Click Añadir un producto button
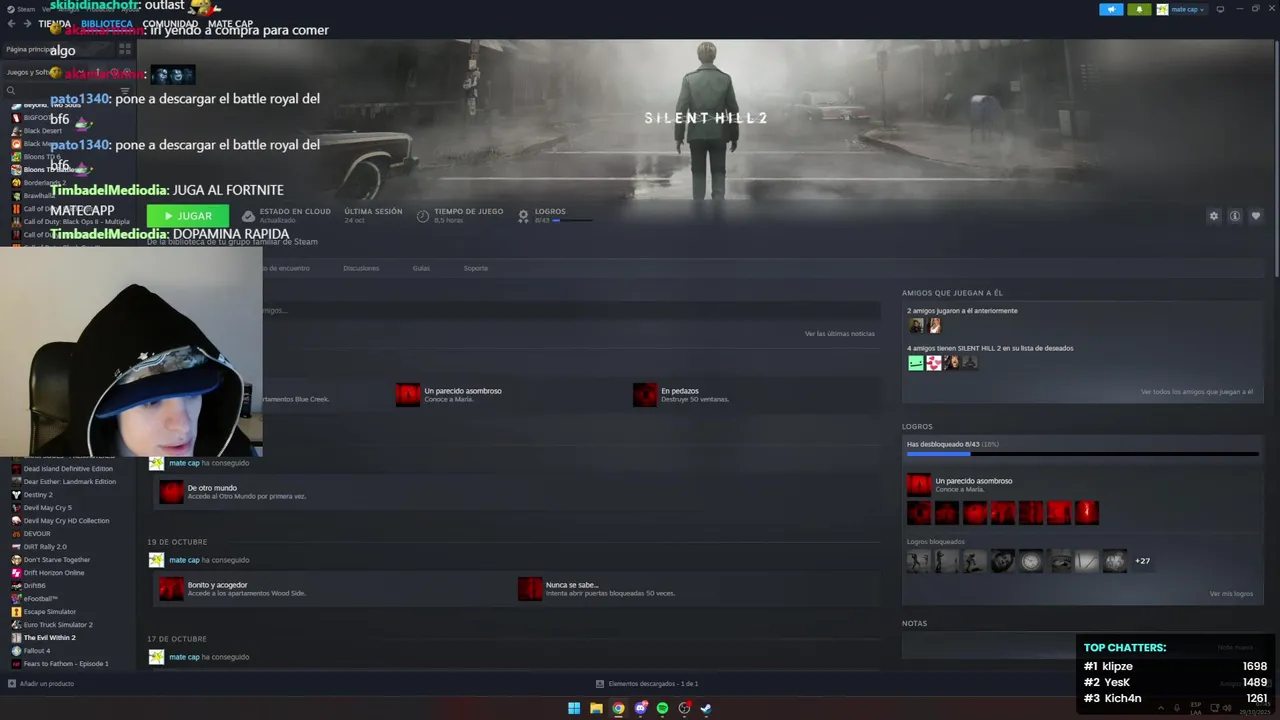This screenshot has width=1280, height=720. (x=41, y=684)
